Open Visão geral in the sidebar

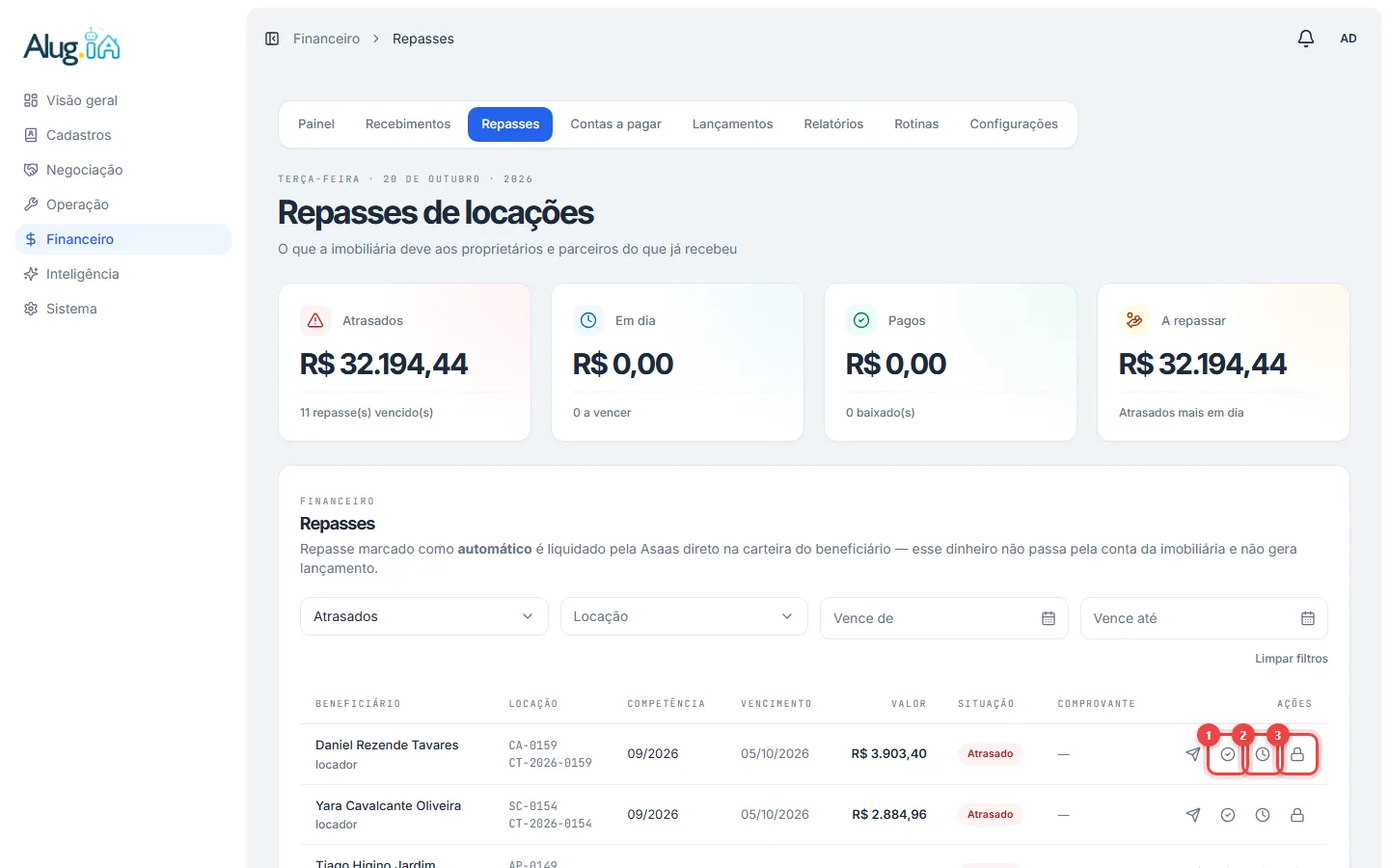(123, 100)
